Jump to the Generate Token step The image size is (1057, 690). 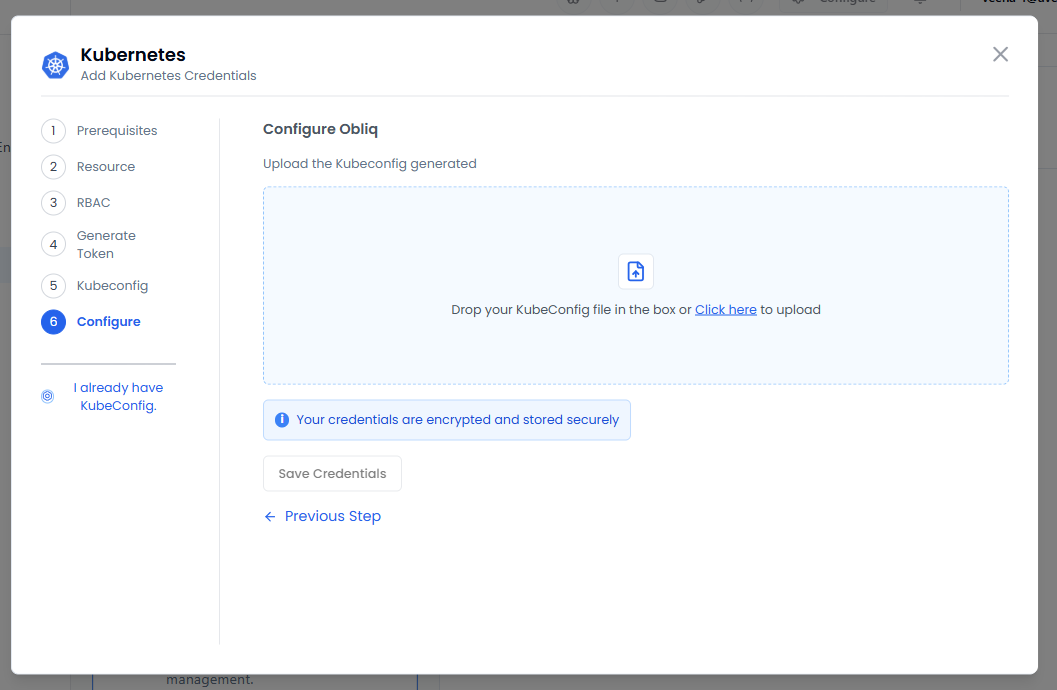106,245
